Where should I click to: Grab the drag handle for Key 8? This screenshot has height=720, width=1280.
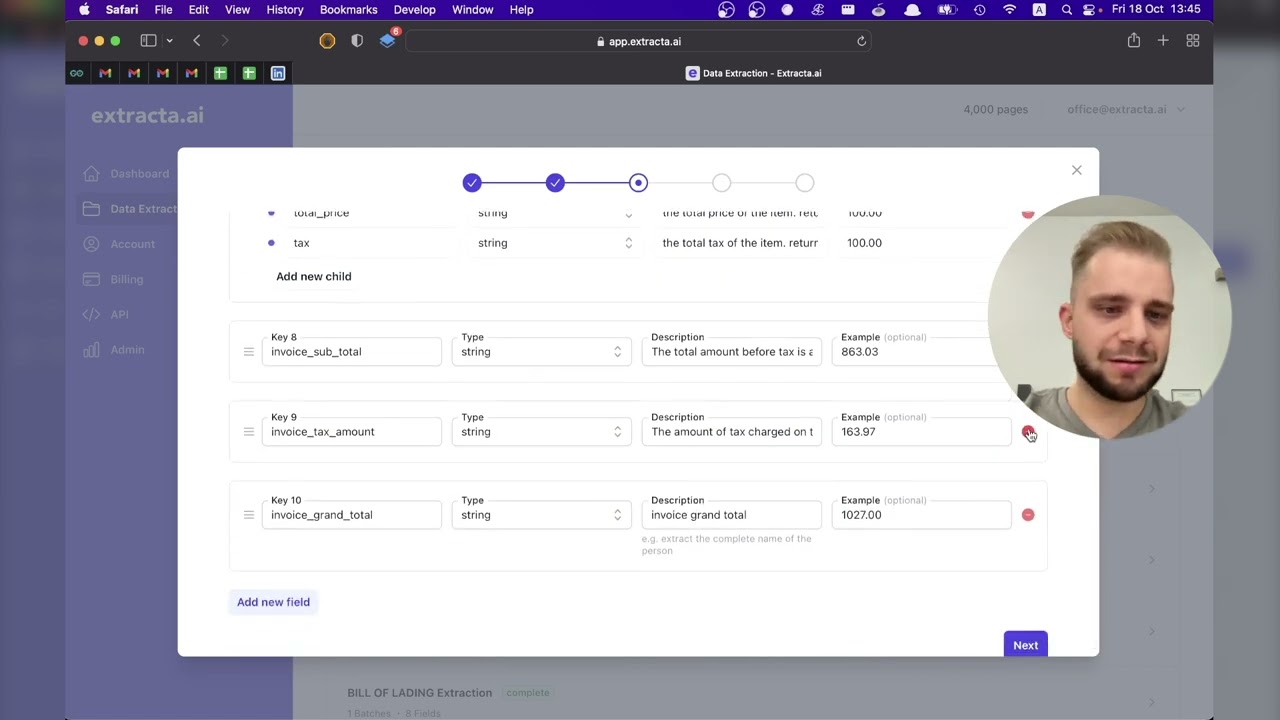click(x=249, y=352)
